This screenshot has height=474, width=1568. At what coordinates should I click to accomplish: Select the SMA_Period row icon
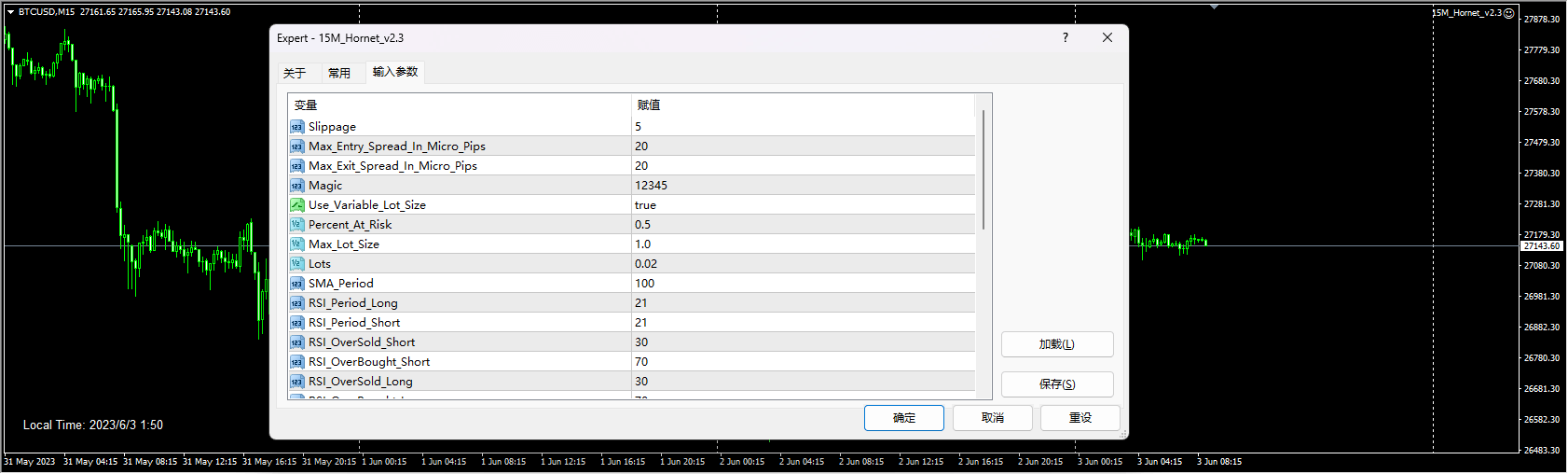[x=297, y=284]
